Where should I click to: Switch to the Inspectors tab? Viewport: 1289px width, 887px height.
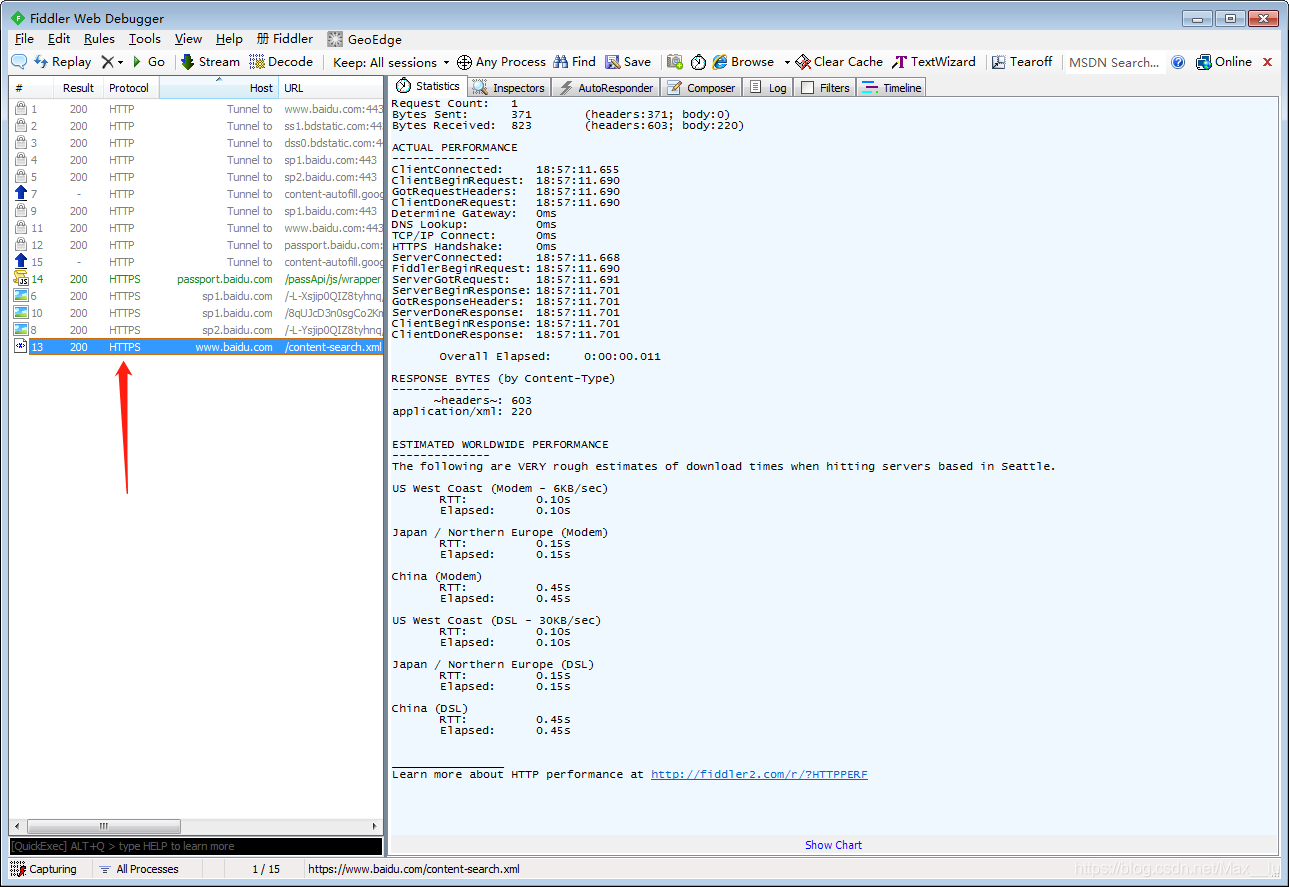pyautogui.click(x=509, y=88)
